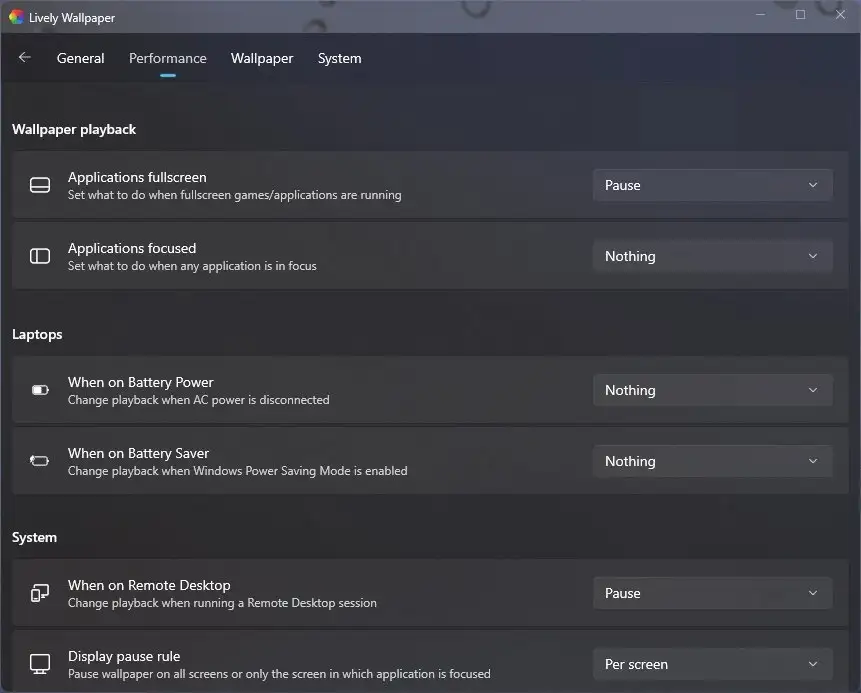
Task: Click the Battery Saver icon
Action: [40, 461]
